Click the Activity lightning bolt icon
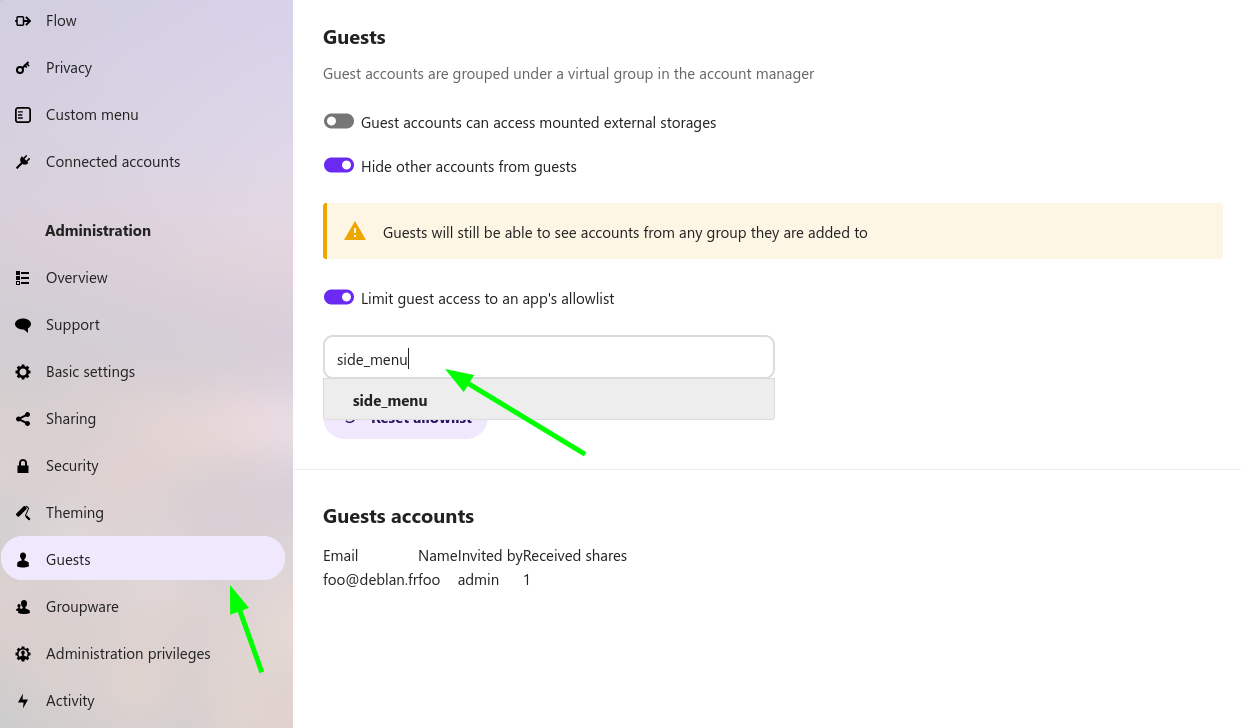Image resolution: width=1241 pixels, height=728 pixels. (x=23, y=701)
